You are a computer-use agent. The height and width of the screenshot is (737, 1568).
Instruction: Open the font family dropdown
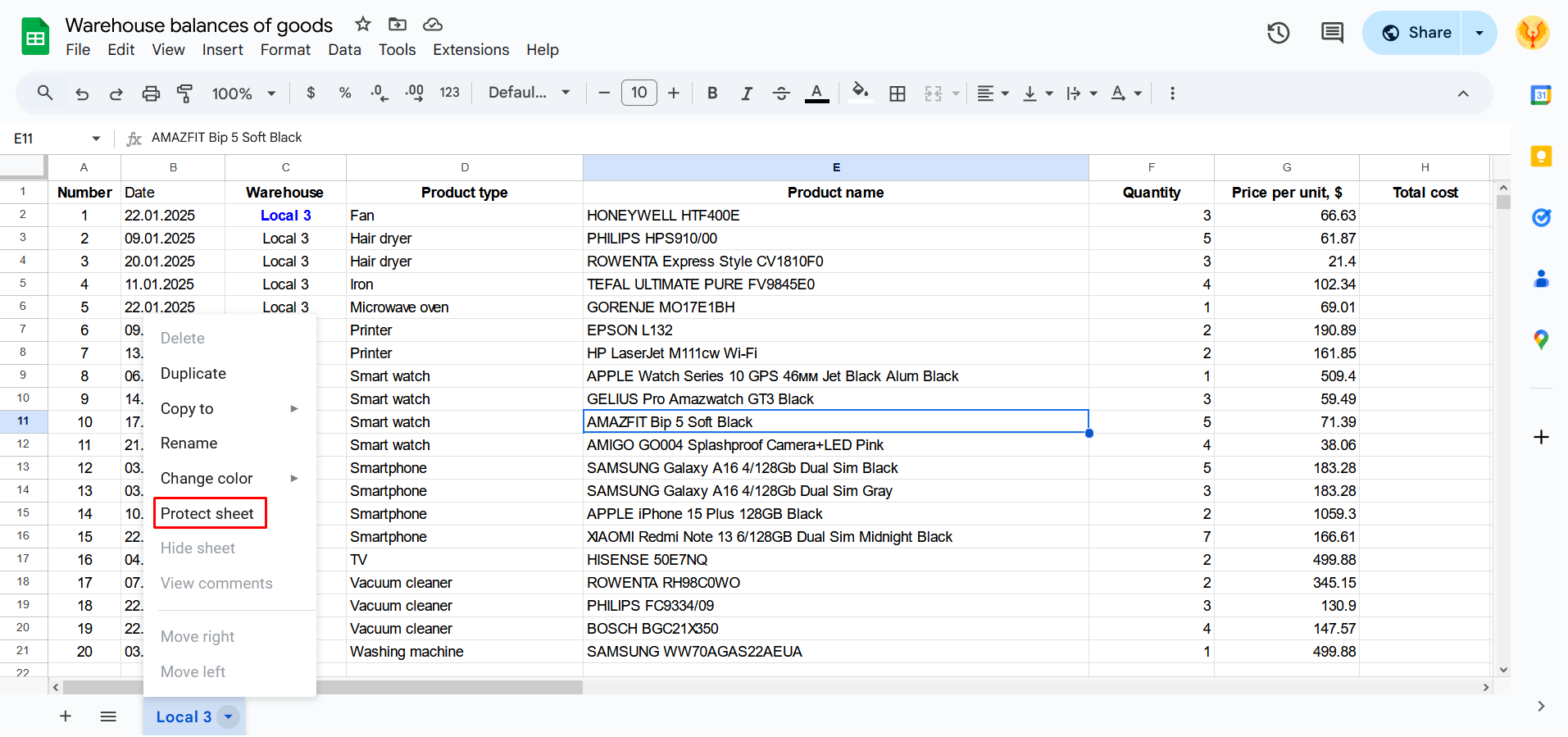529,93
